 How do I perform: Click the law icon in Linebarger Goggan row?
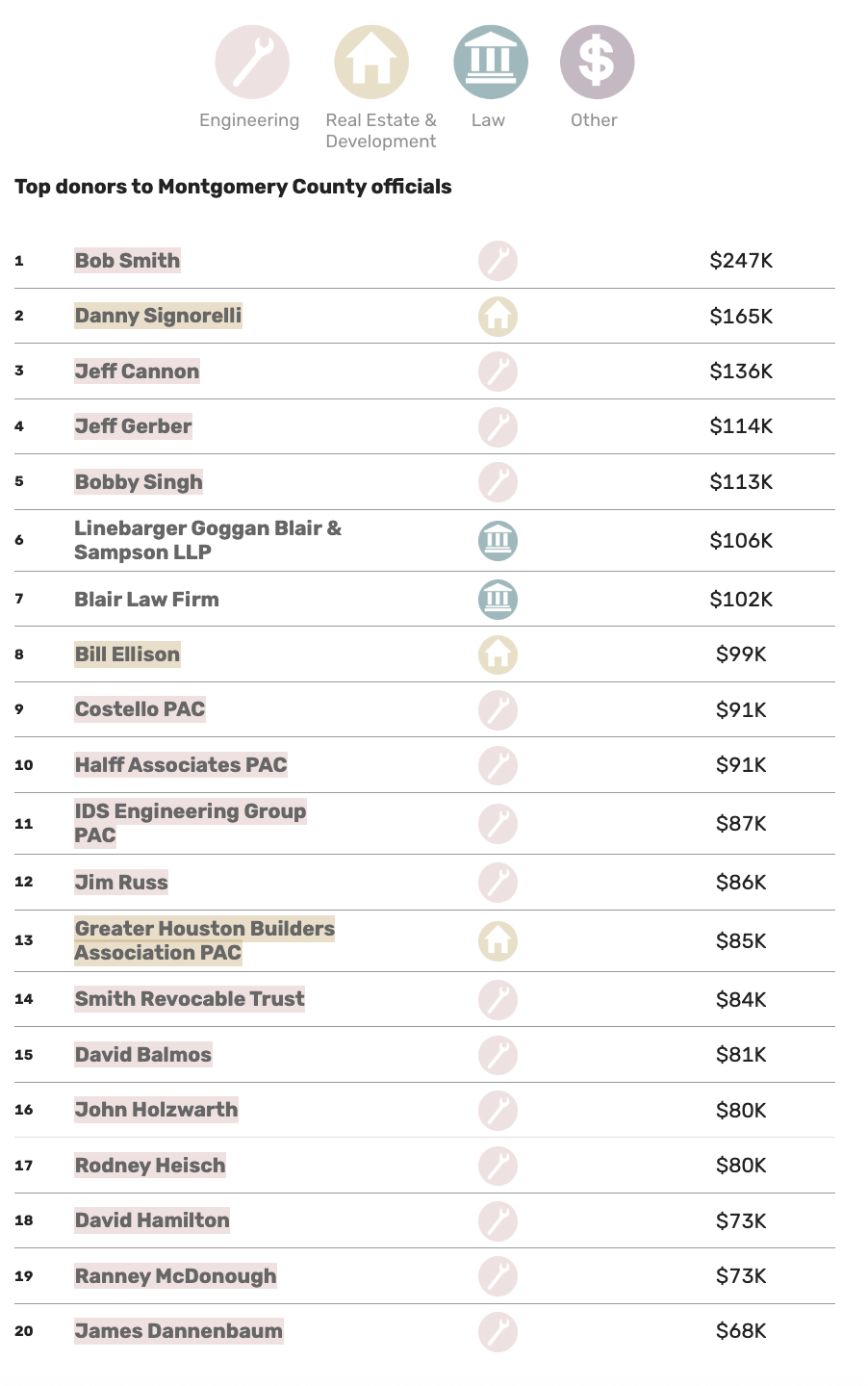point(498,541)
